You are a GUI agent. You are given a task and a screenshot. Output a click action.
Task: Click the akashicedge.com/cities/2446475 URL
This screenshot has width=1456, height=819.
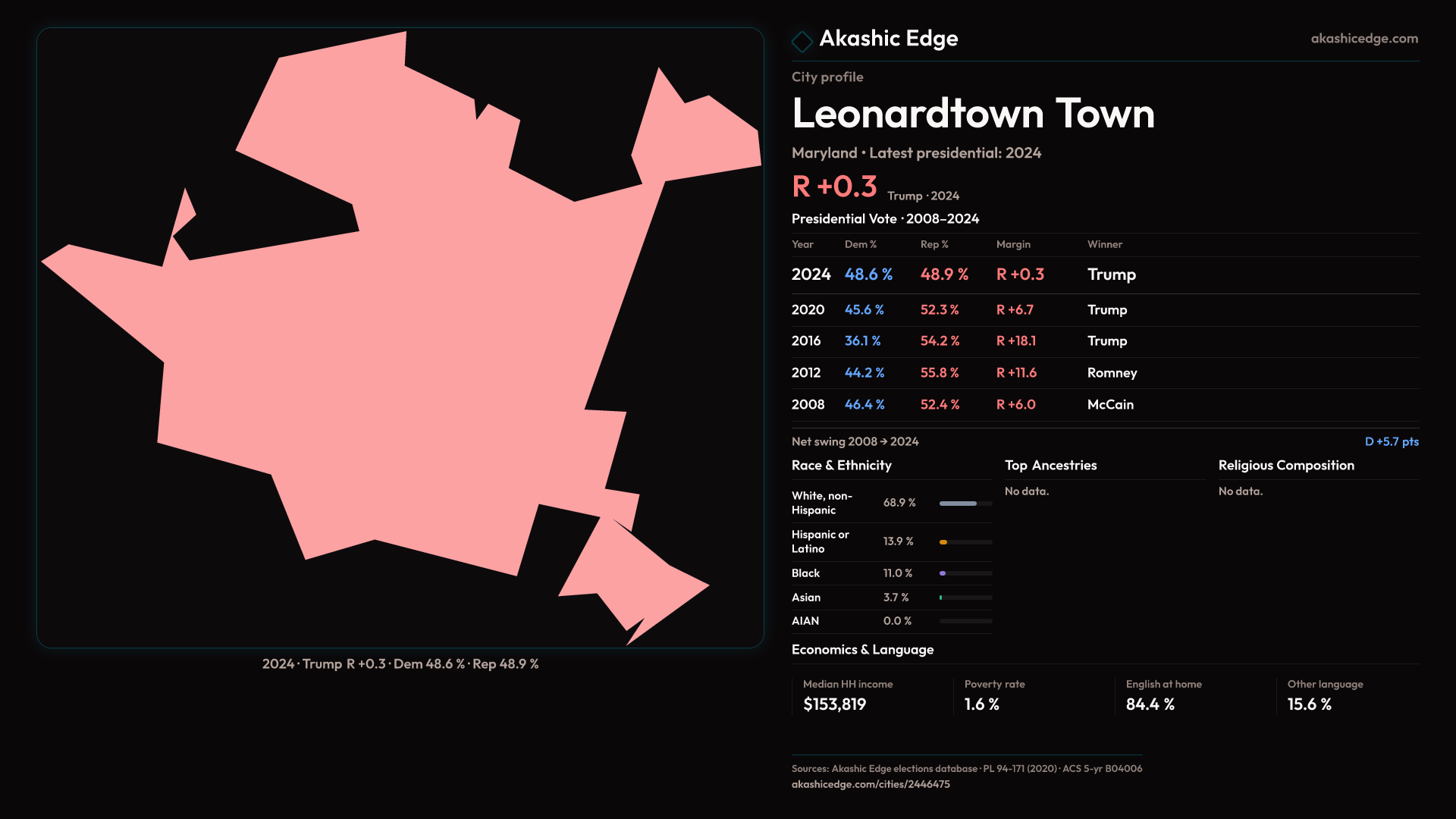(x=870, y=784)
